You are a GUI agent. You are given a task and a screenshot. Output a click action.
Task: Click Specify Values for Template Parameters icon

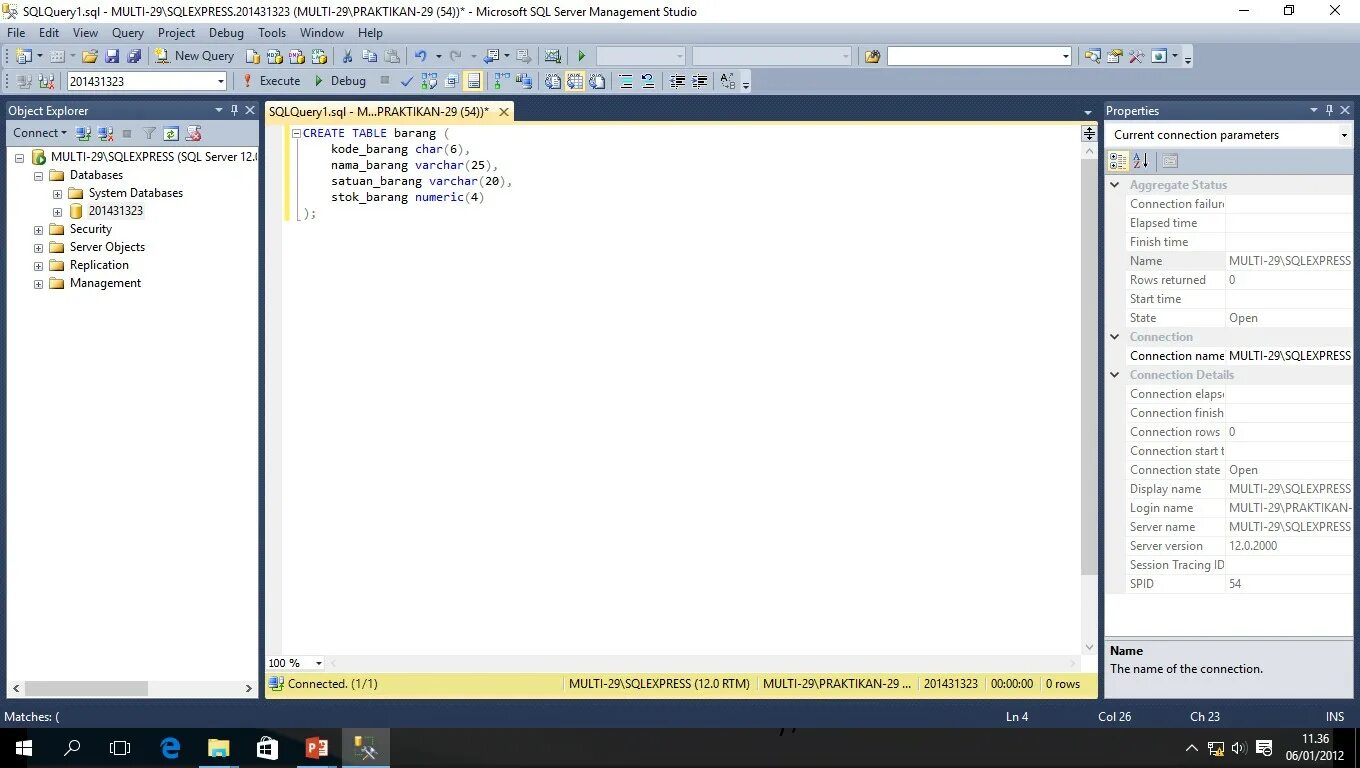click(727, 81)
